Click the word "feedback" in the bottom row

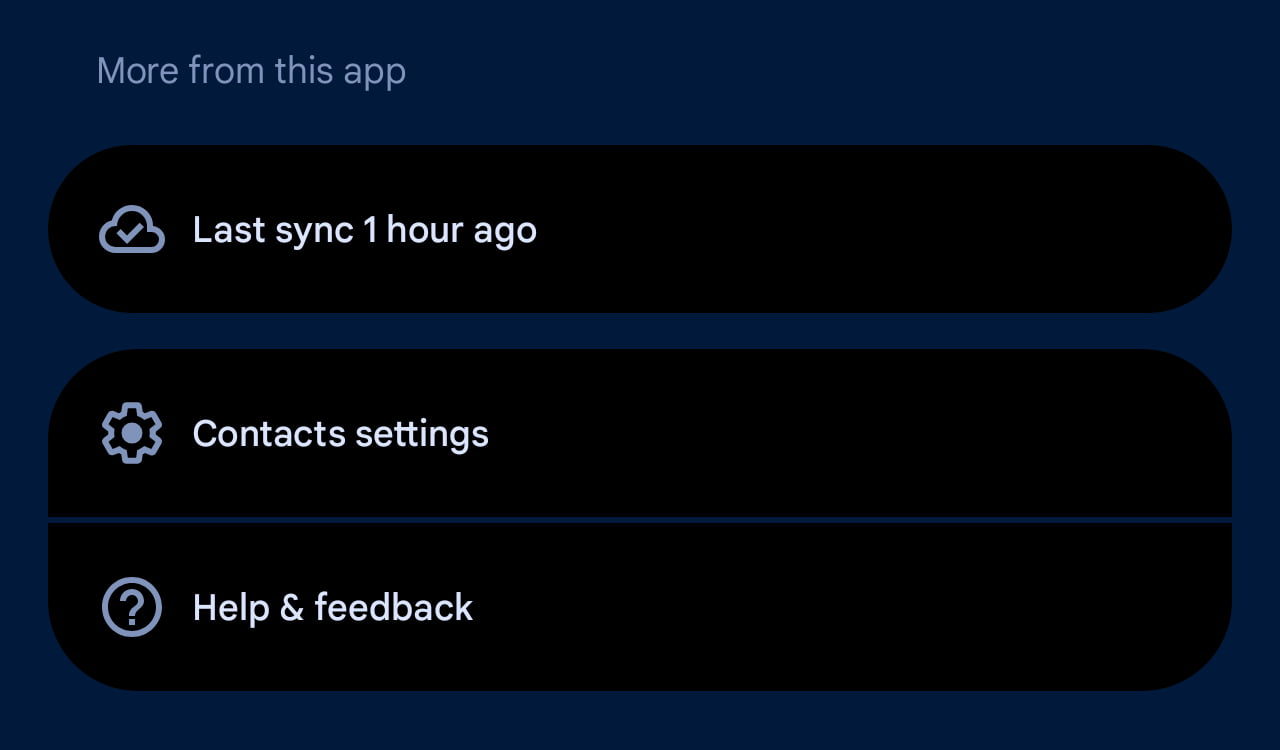pos(393,607)
